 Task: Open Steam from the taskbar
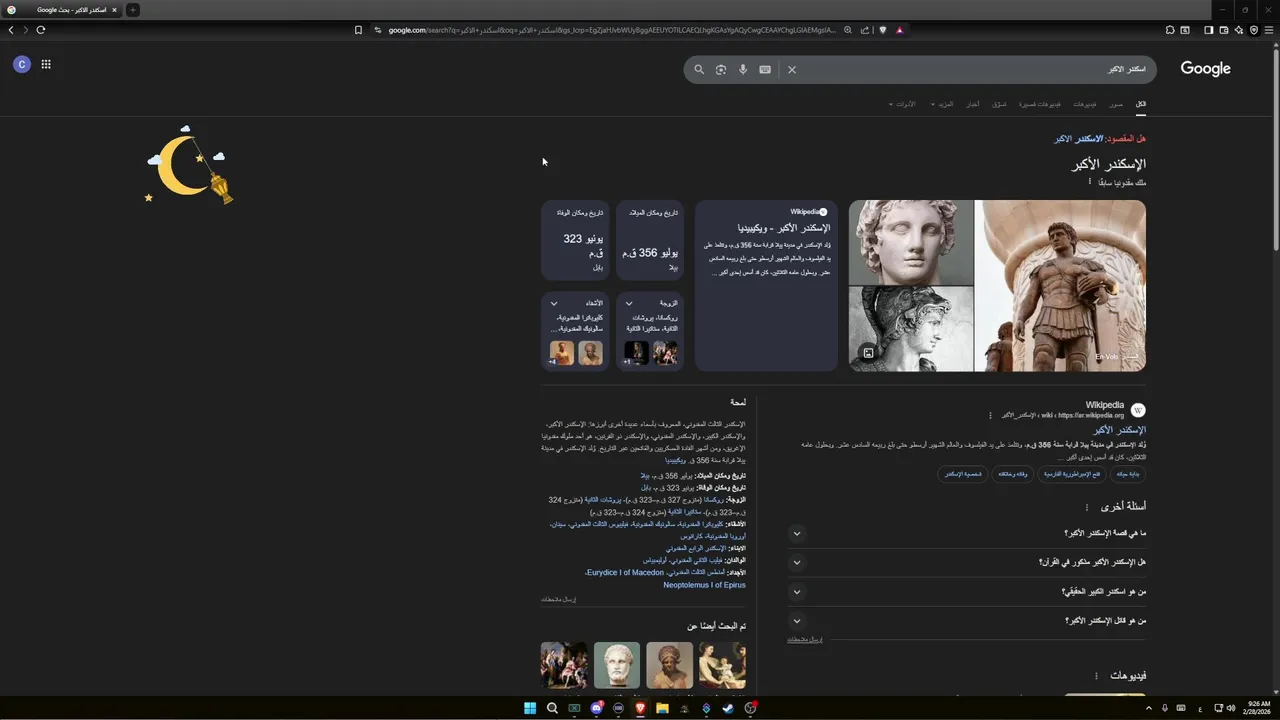(x=728, y=708)
